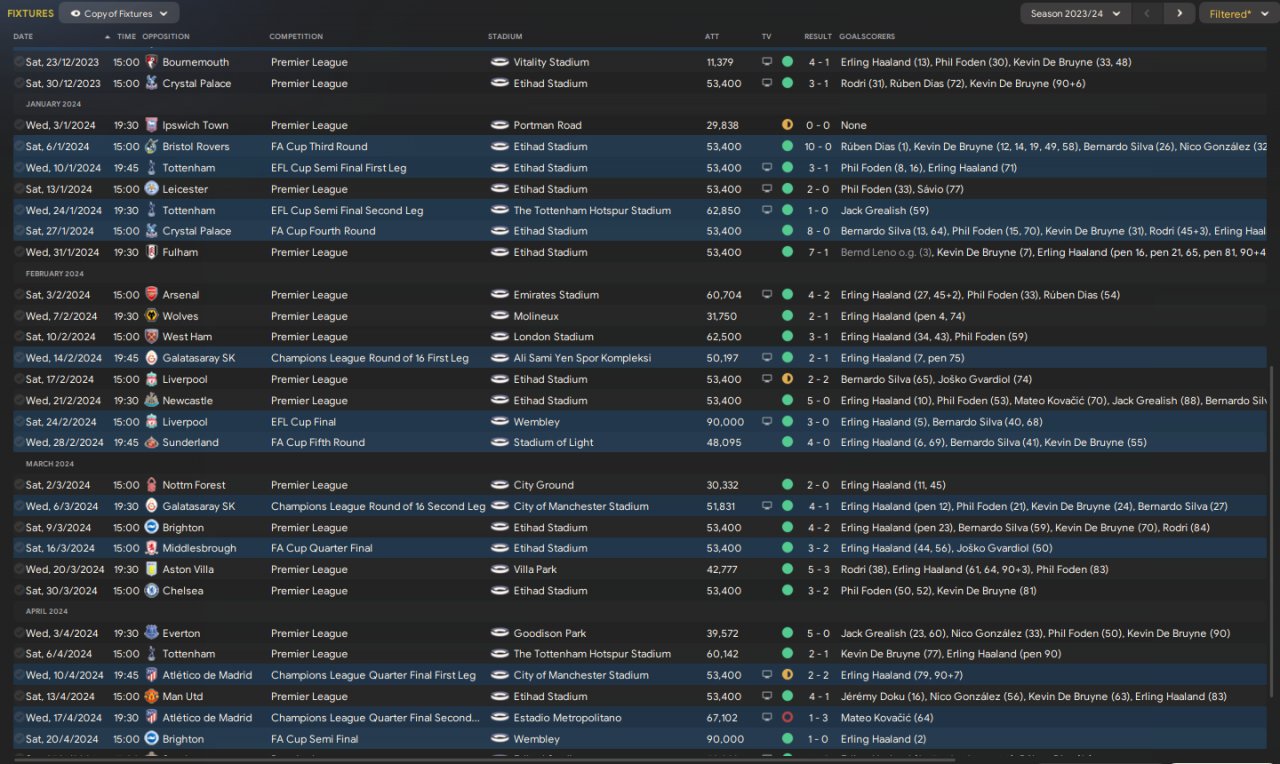Open the Nottm Forest opposition link
The image size is (1280, 764).
[x=194, y=485]
